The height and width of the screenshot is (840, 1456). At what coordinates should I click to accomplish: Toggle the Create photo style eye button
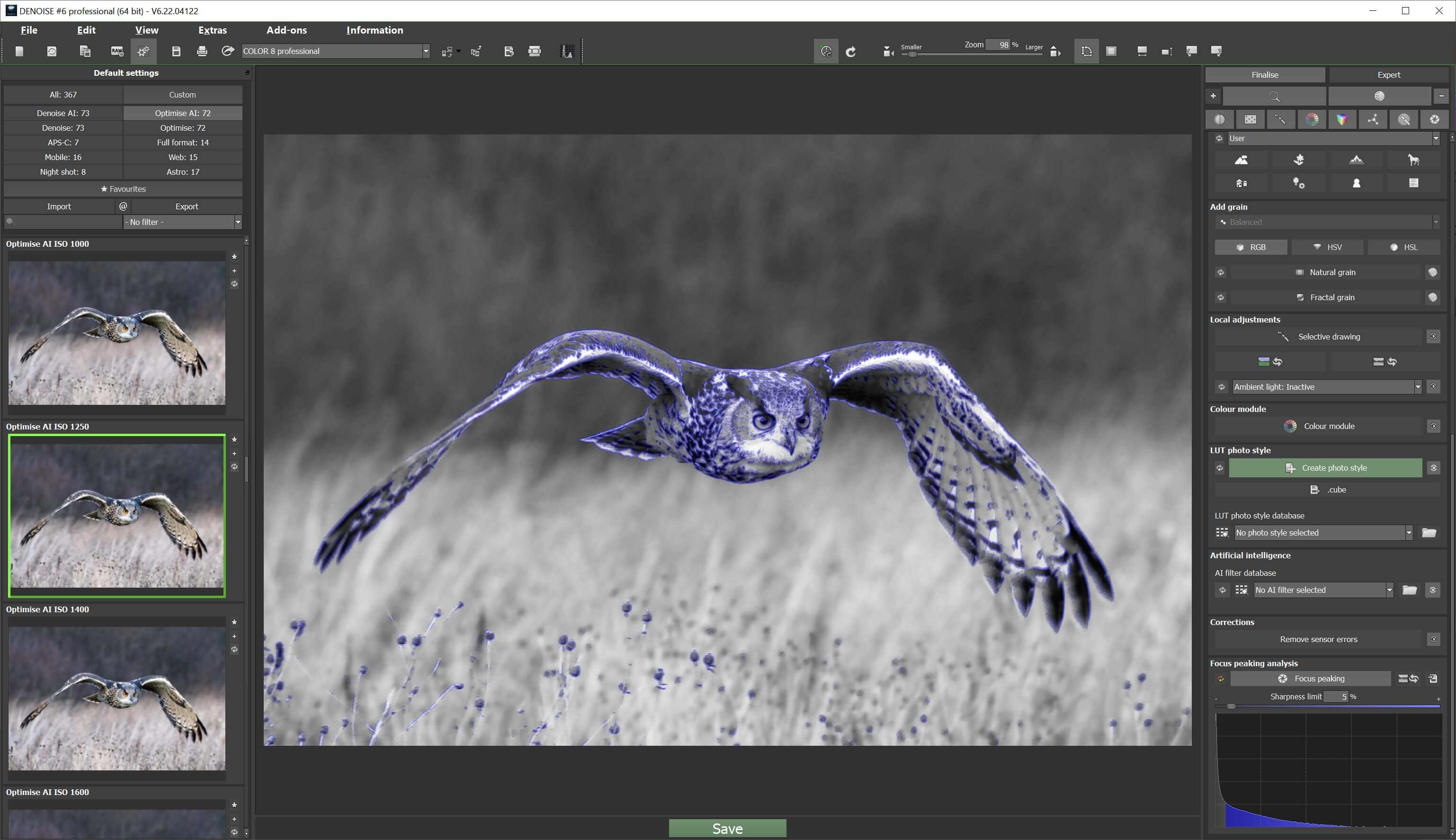click(x=1433, y=468)
